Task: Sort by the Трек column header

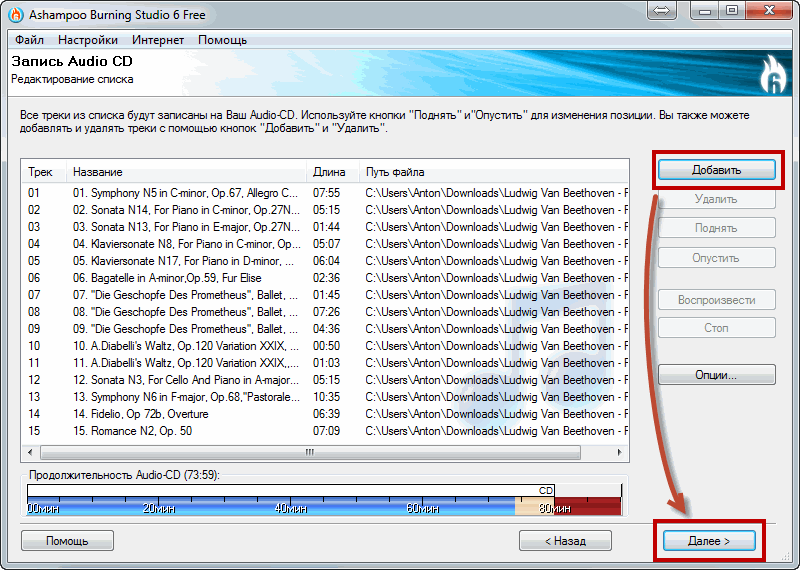Action: [44, 172]
